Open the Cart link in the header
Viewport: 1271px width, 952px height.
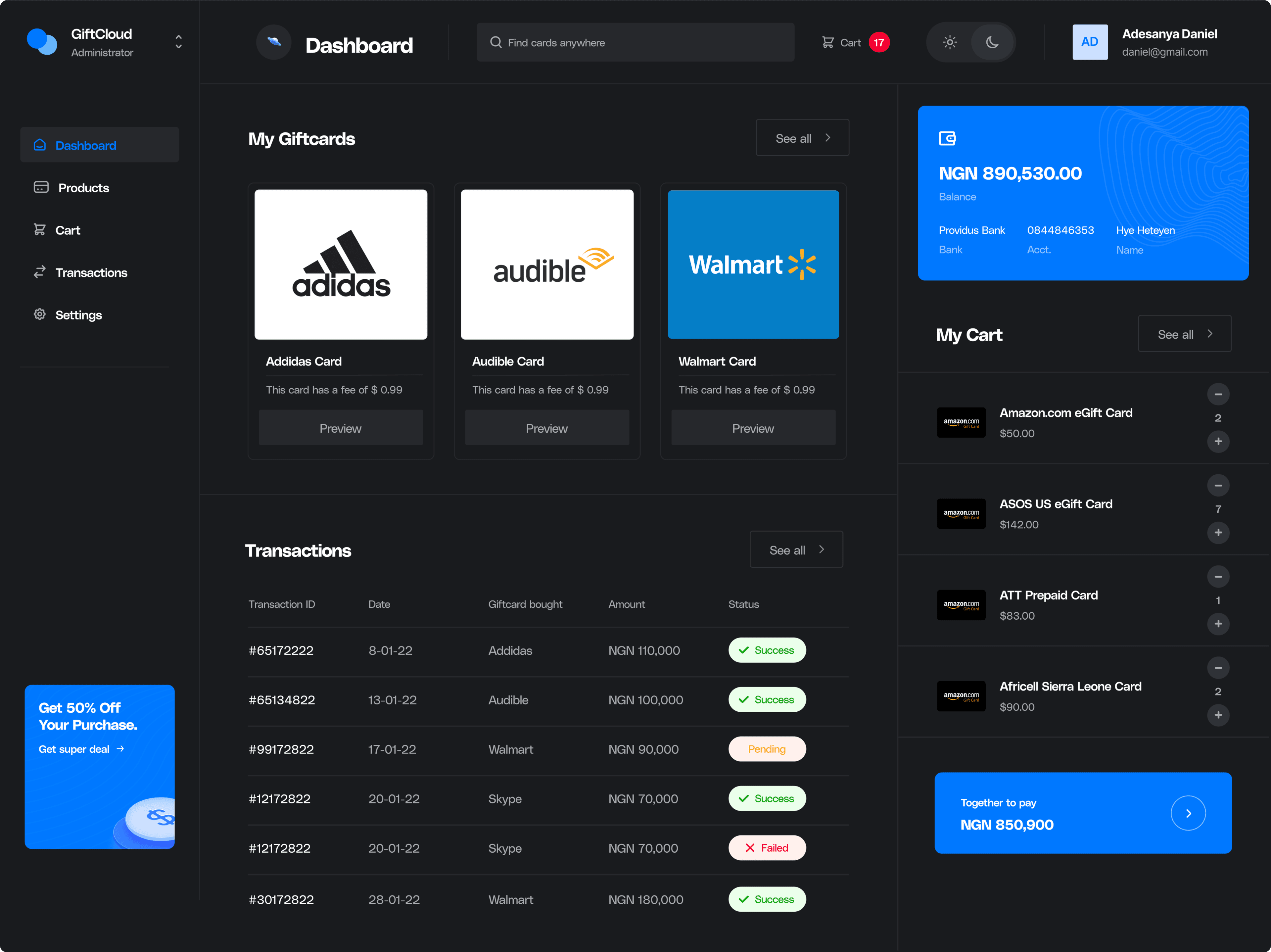click(x=842, y=42)
